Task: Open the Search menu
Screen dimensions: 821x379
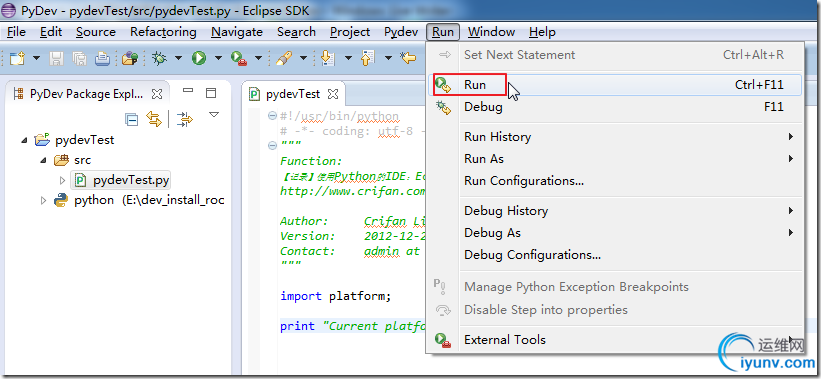Action: coord(296,32)
